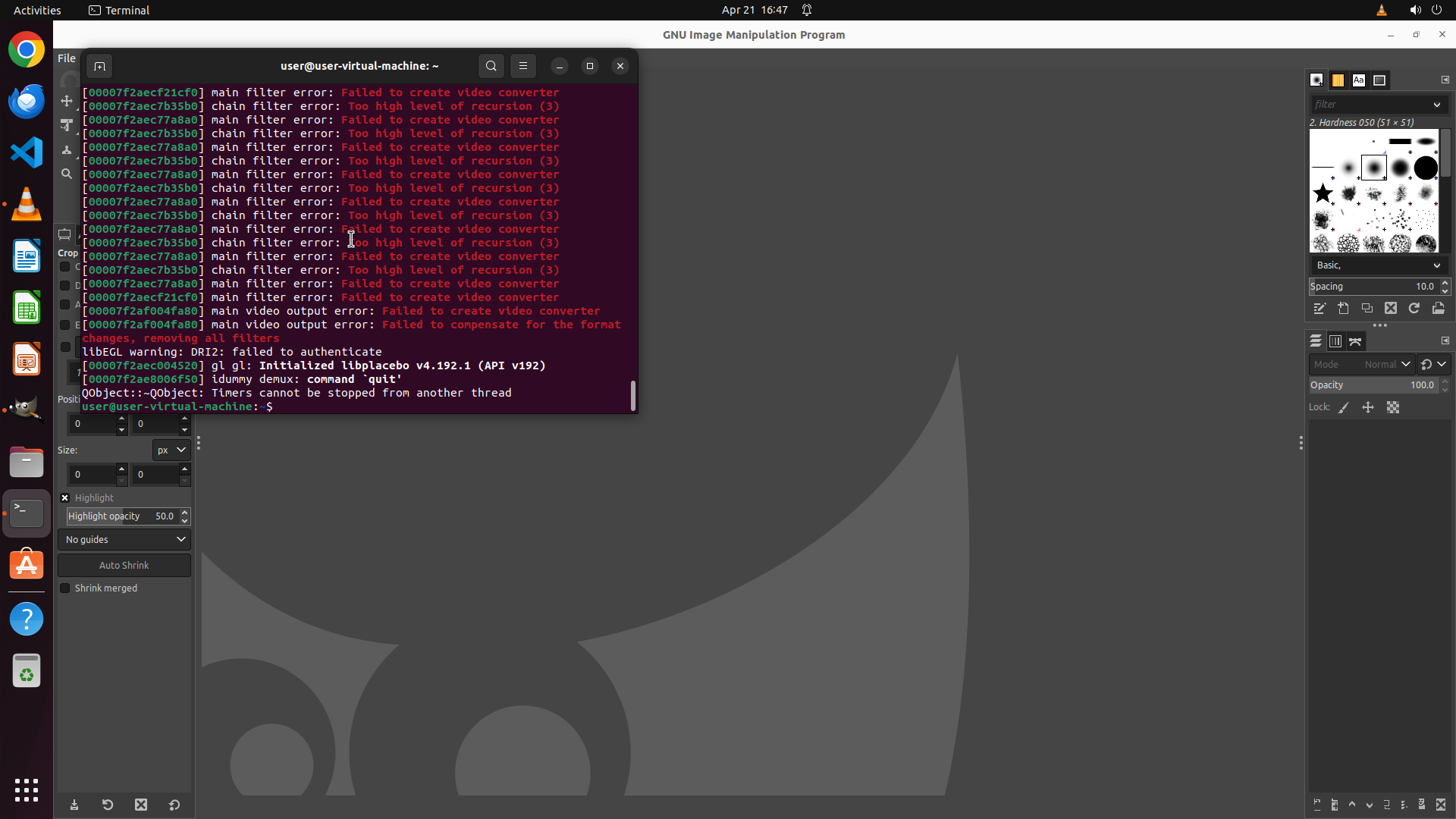
Task: Select the Channels tab icon
Action: coord(1335,341)
